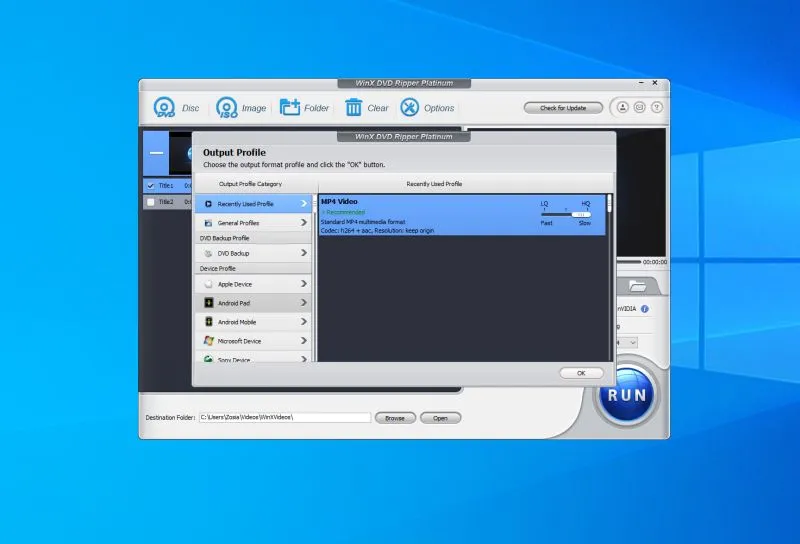Click the user account icon
Viewport: 800px width, 544px height.
[x=622, y=107]
